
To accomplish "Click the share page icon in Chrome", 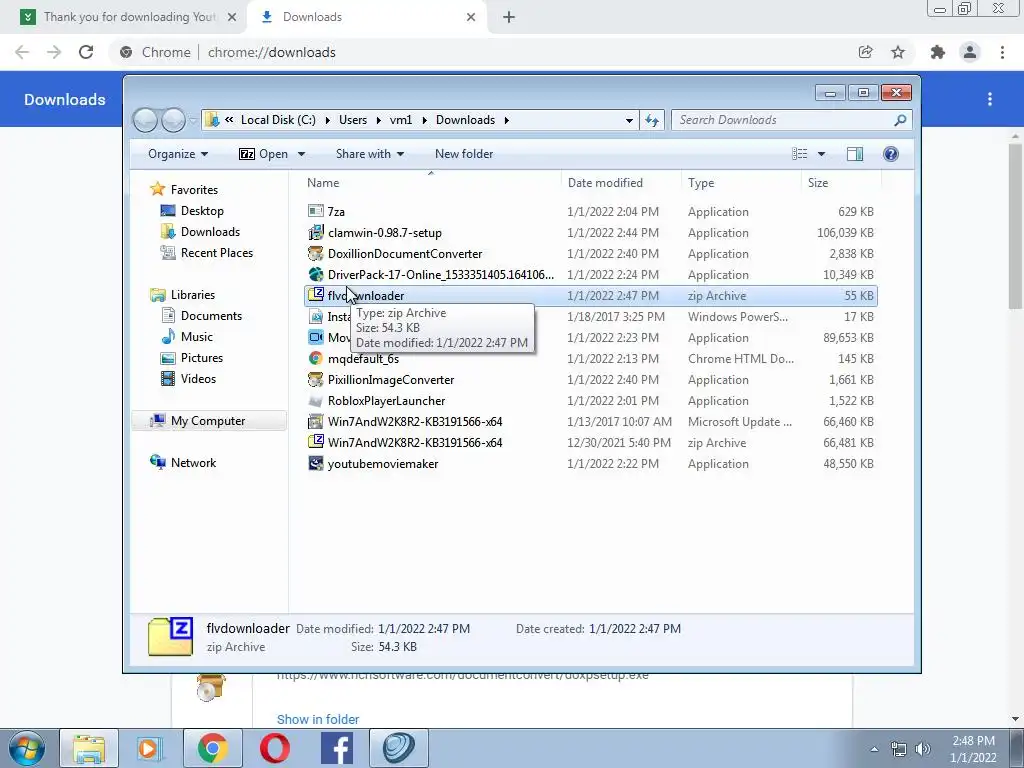I will 865,52.
